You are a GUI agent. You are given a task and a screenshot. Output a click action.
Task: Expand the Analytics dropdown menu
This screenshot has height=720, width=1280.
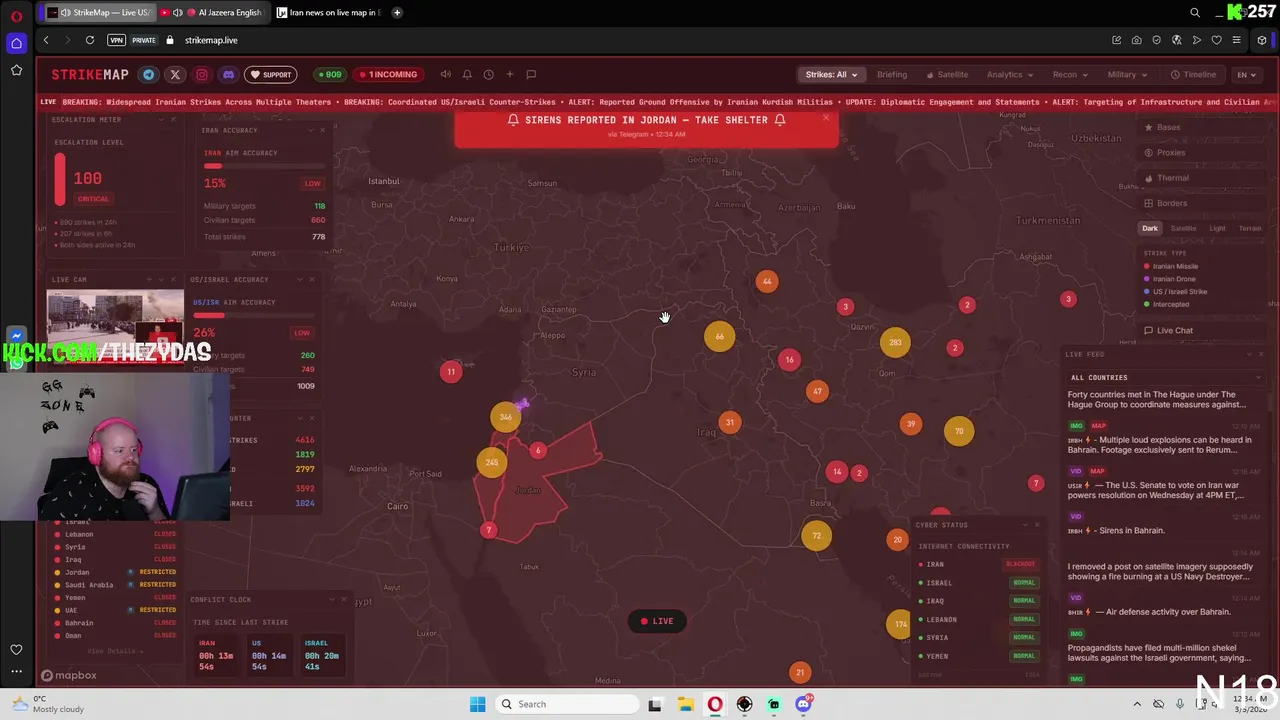click(1010, 74)
